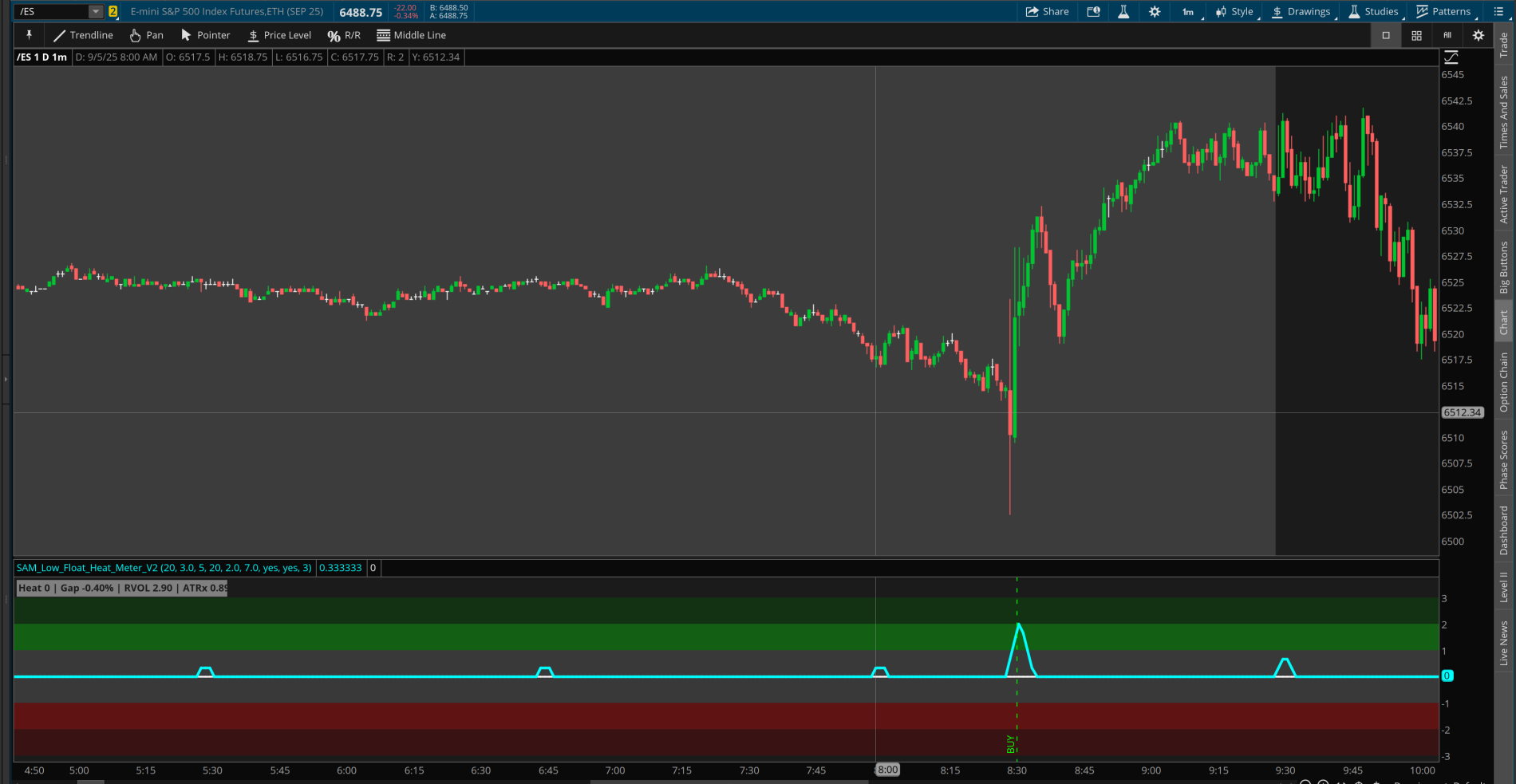1516x784 pixels.
Task: Open the Drawings menu button
Action: click(x=1301, y=12)
